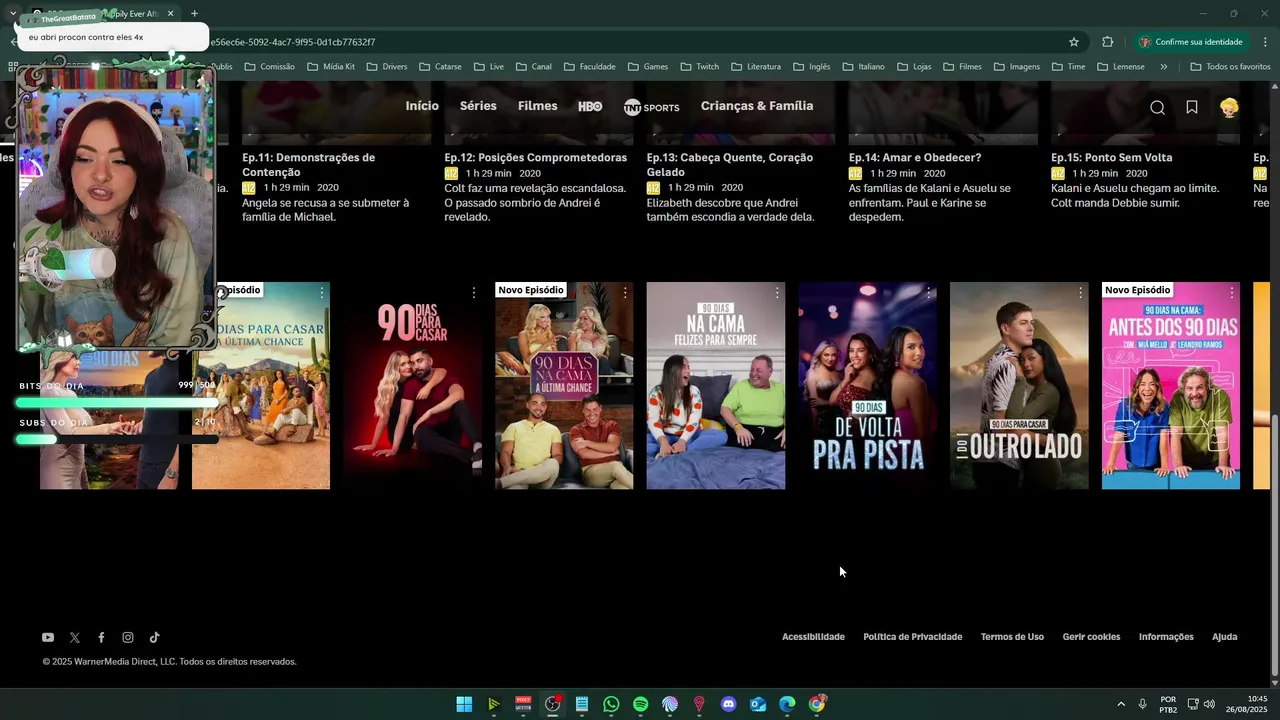Open Na Cama Felizes Para Sempre poster
The height and width of the screenshot is (720, 1280).
click(x=715, y=385)
